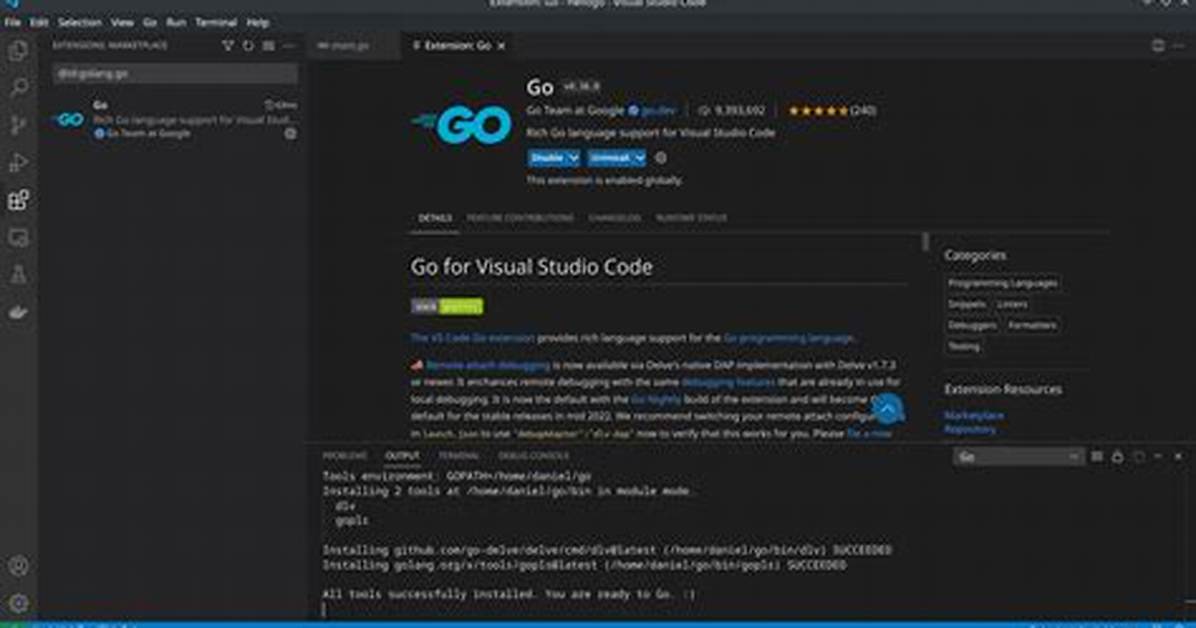Collapse the panel with the caret
Screen dimensions: 1196x628
pos(1159,456)
